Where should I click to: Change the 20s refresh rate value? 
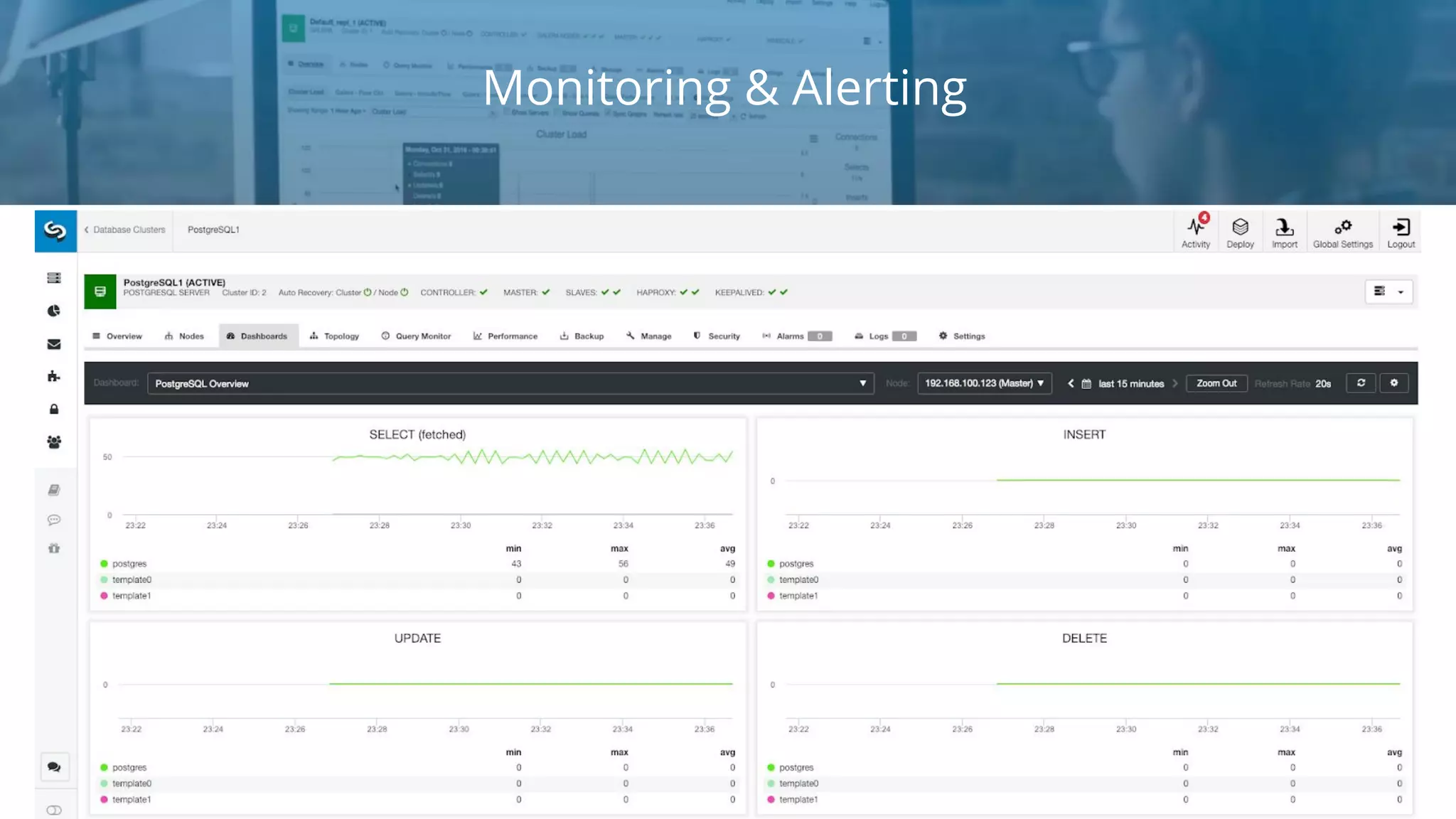1322,383
